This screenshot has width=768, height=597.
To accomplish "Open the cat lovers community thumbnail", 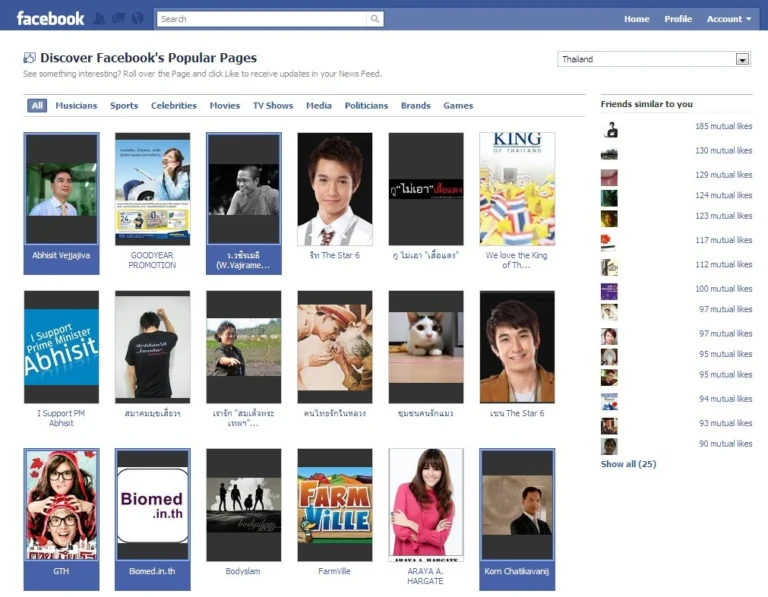I will click(426, 347).
